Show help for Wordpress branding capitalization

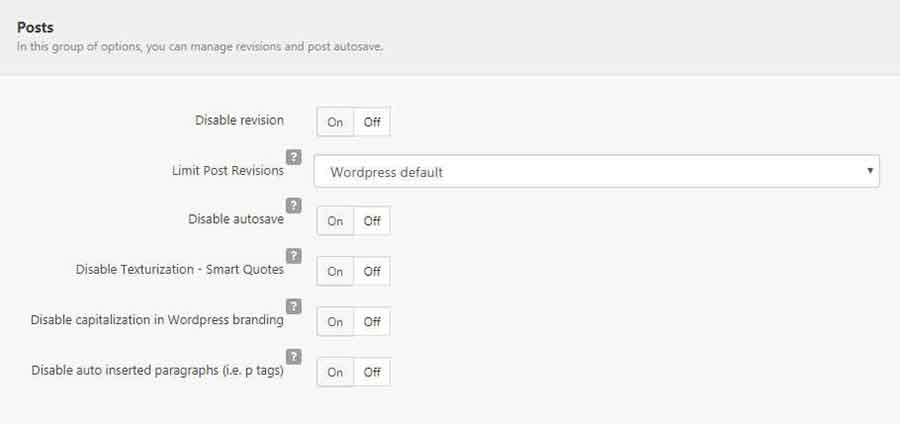pos(293,306)
